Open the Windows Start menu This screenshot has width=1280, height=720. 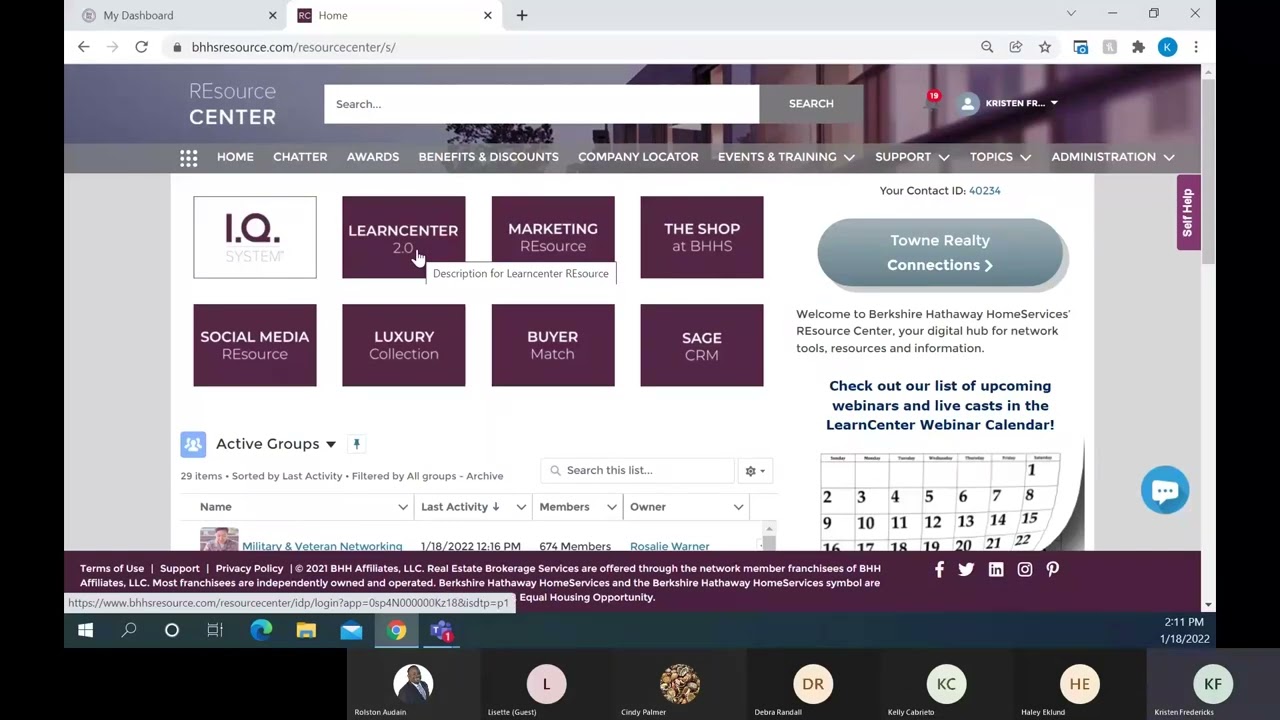[x=85, y=631]
